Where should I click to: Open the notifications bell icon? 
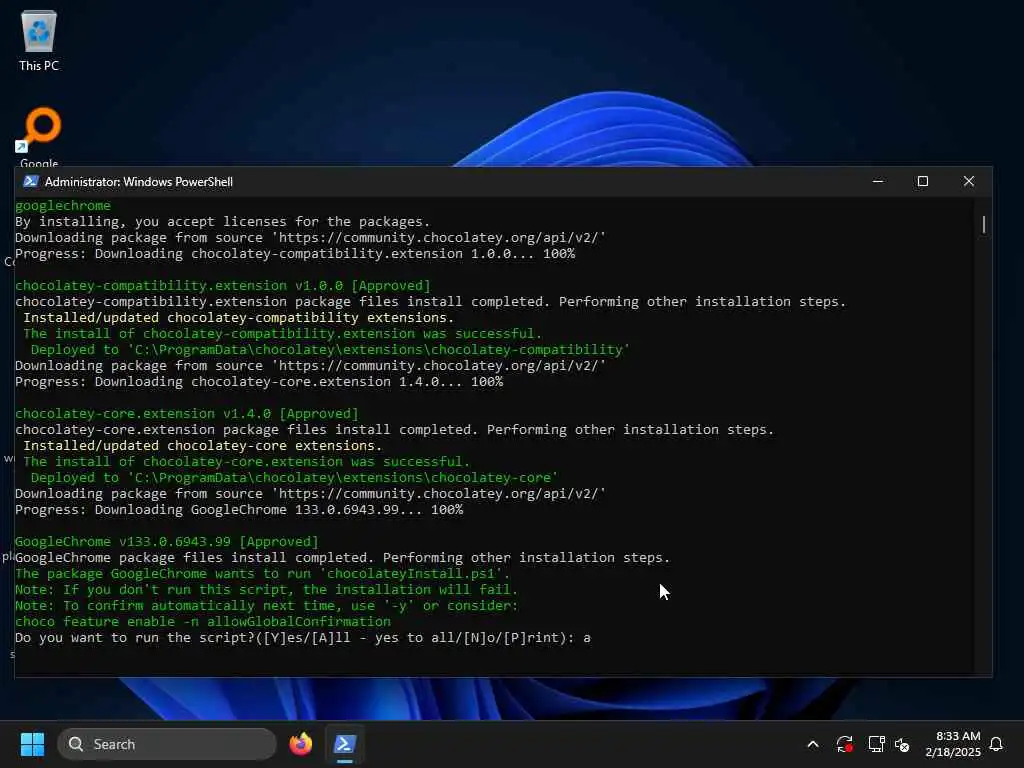996,744
